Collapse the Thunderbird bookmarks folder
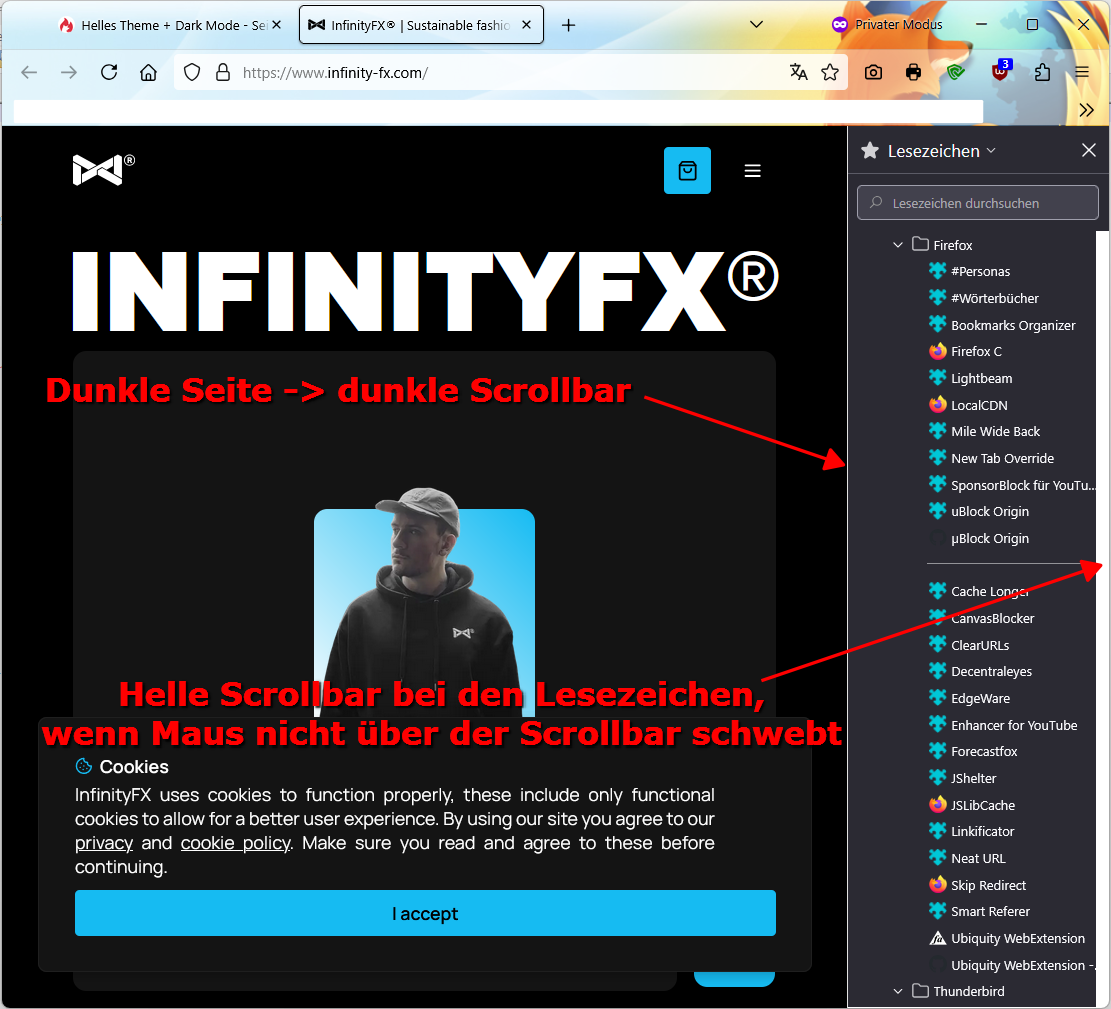1111x1009 pixels. click(898, 991)
